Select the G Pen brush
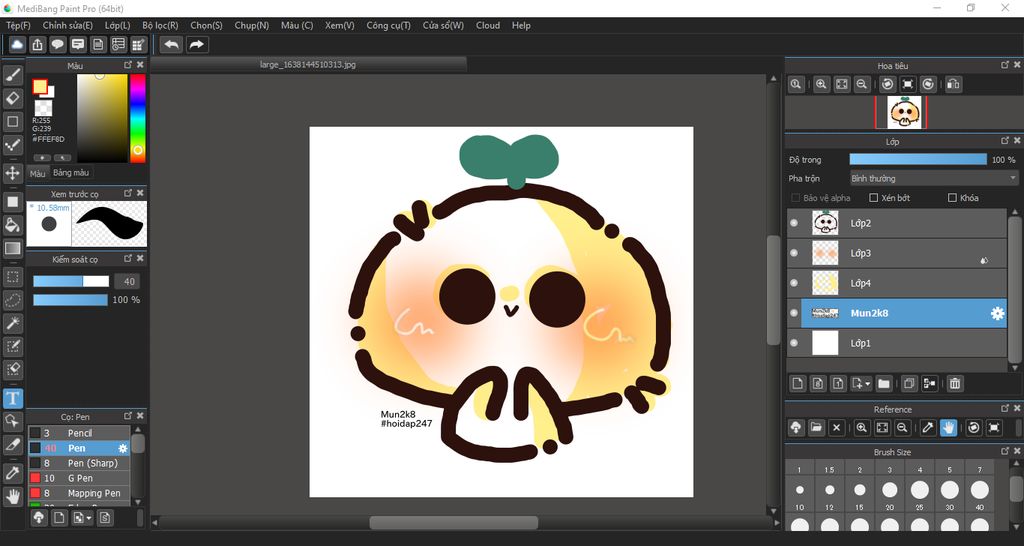Viewport: 1024px width, 546px height. tap(79, 478)
